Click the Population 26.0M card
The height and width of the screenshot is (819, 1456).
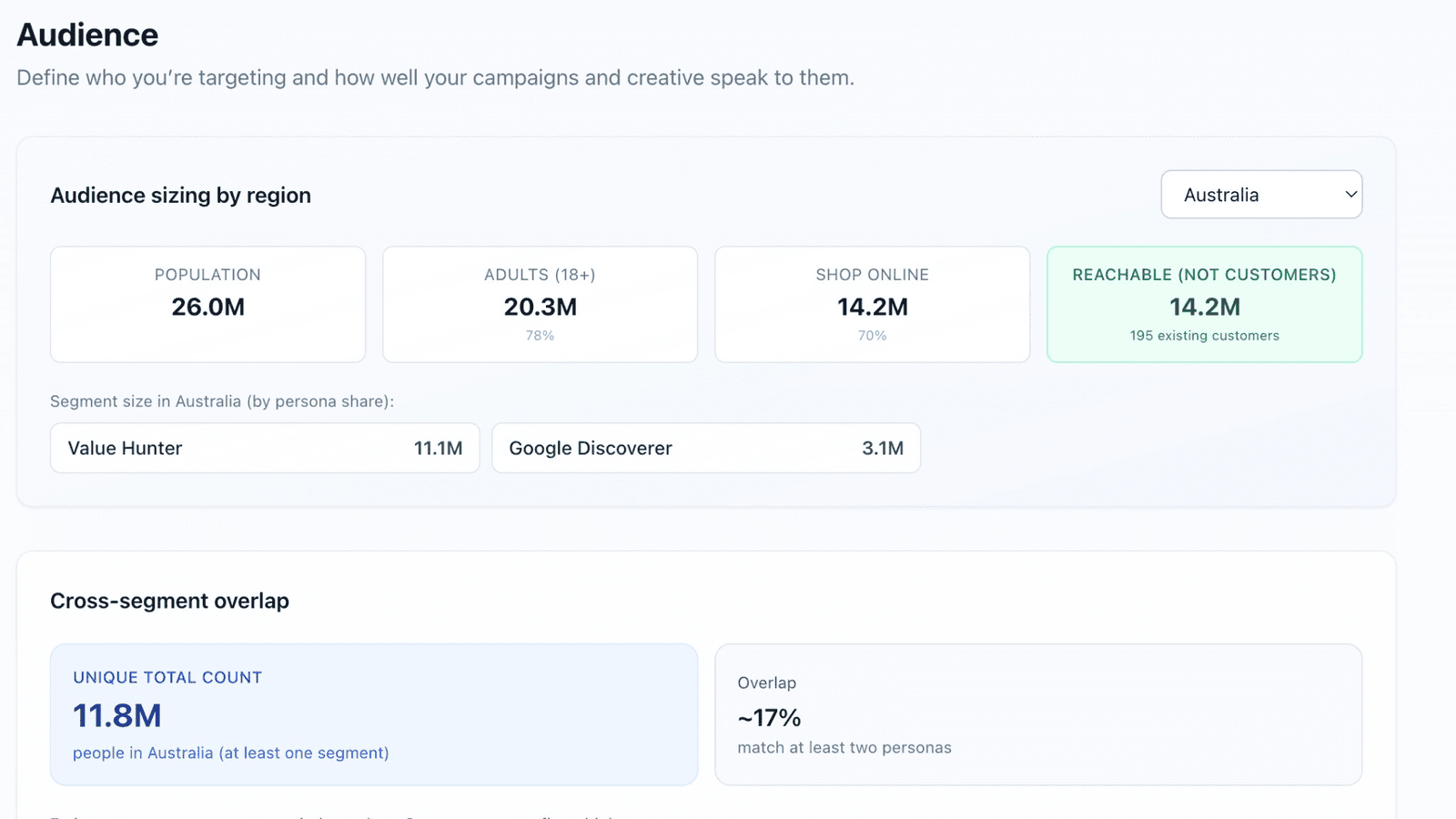(207, 304)
